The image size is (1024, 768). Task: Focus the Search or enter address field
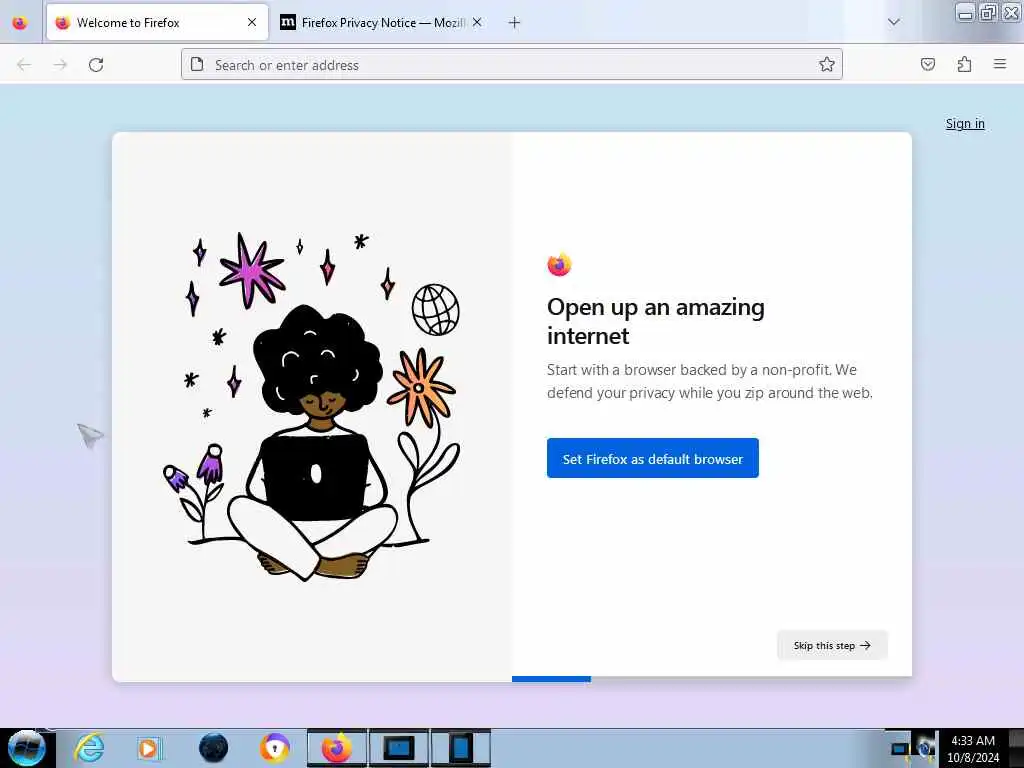coord(511,65)
